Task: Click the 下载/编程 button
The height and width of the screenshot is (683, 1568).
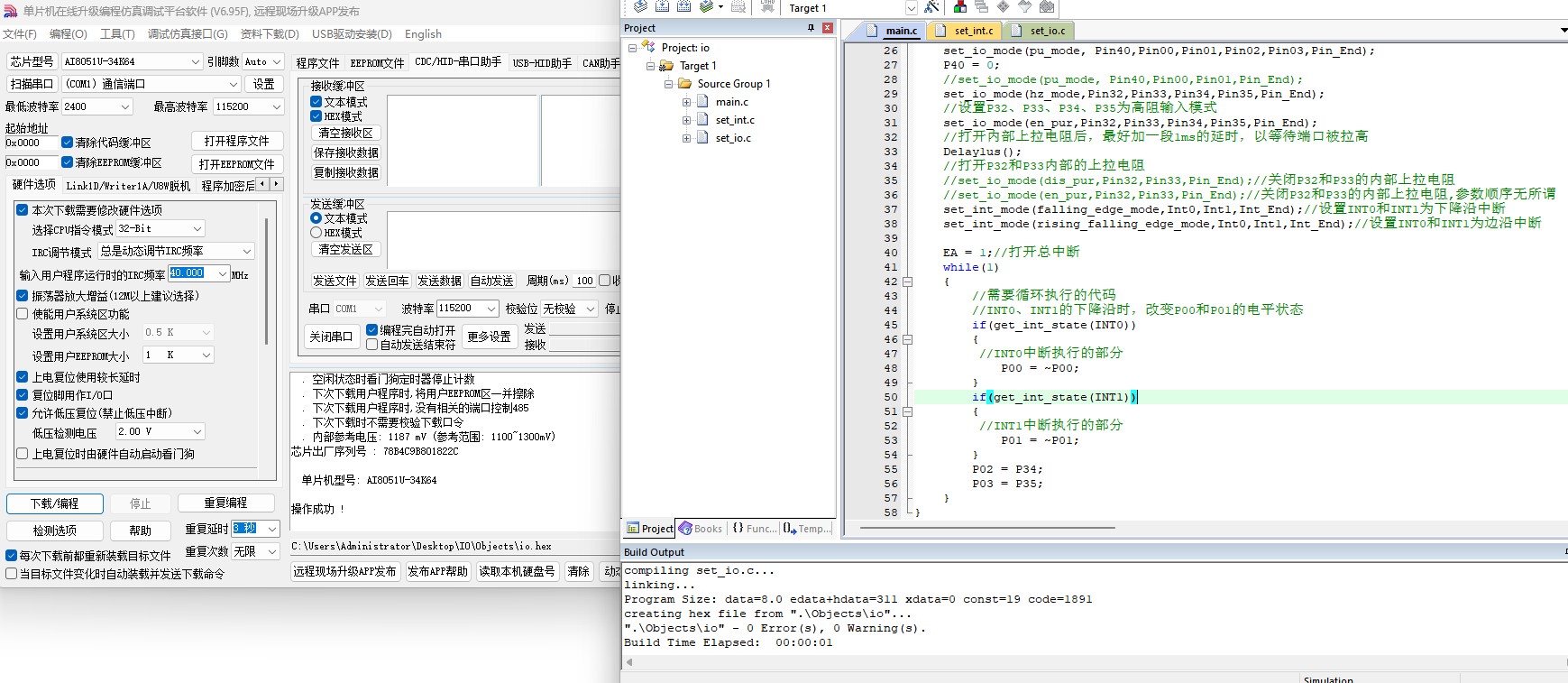Action: [x=55, y=503]
